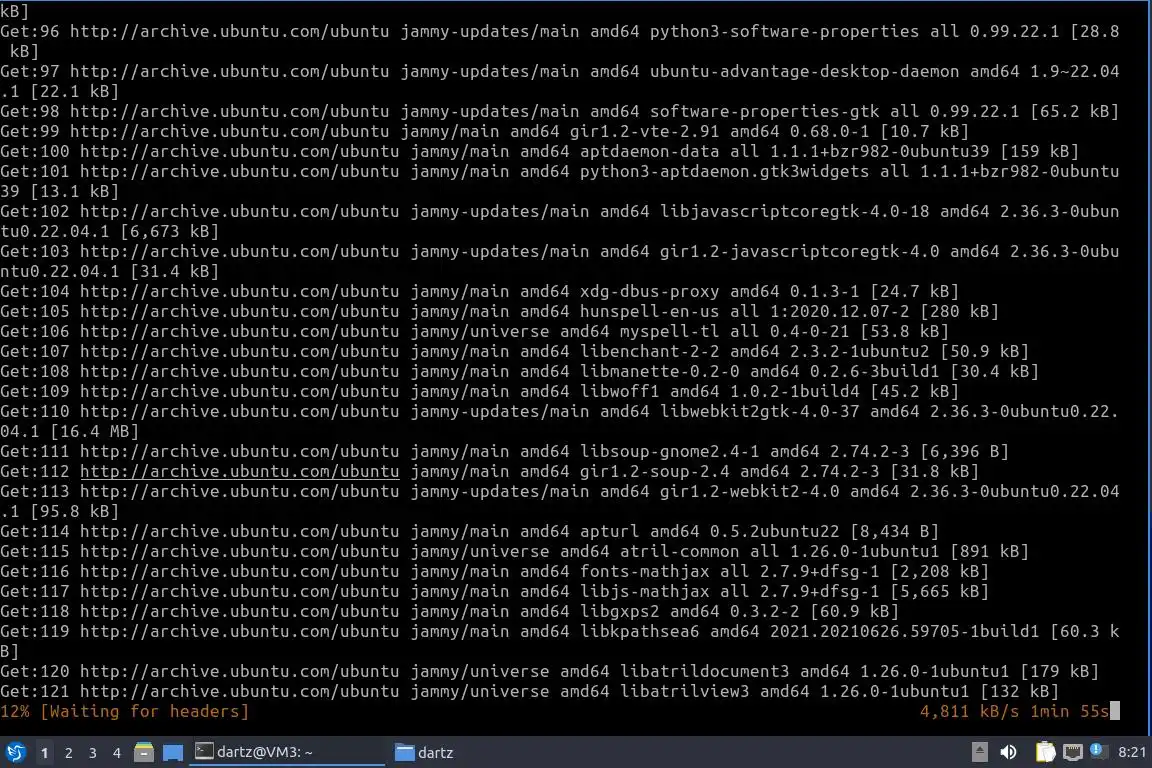The image size is (1152, 768).
Task: Click the 8:21 clock
Action: pos(1131,752)
